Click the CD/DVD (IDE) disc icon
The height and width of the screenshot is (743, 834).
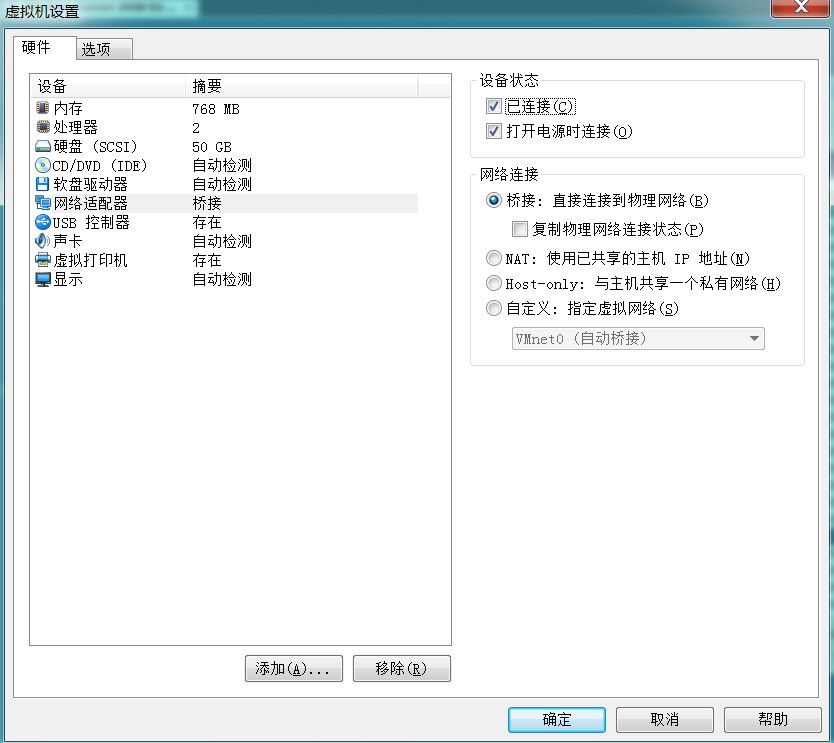(43, 165)
